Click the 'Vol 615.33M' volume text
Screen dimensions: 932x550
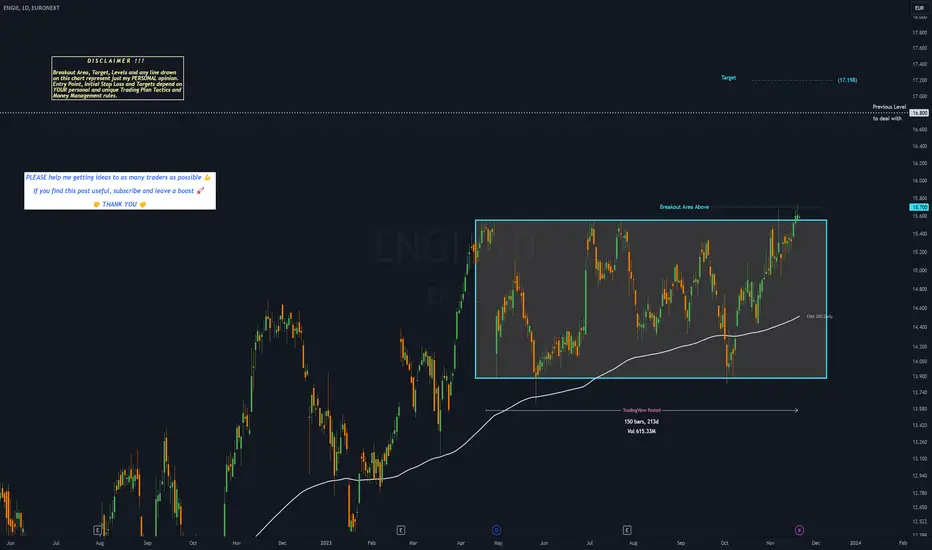point(641,431)
